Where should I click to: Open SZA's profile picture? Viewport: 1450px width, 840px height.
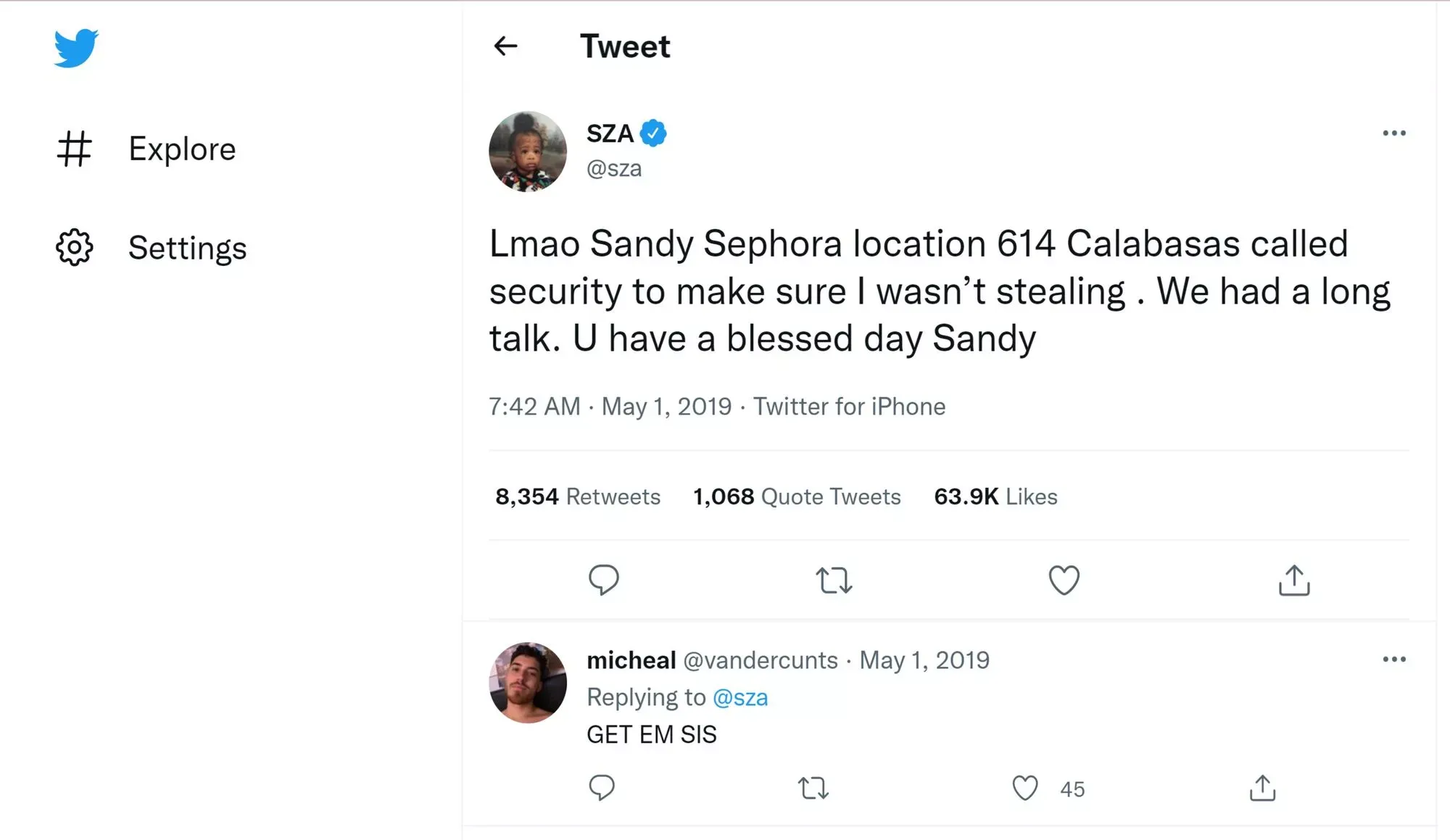pos(528,151)
